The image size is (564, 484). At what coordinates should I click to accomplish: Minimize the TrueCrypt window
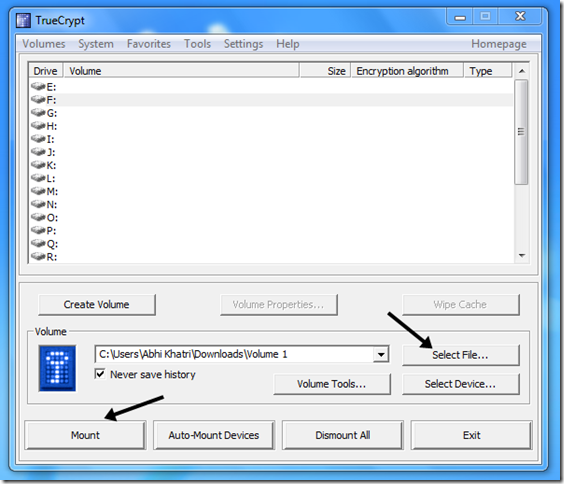point(460,17)
